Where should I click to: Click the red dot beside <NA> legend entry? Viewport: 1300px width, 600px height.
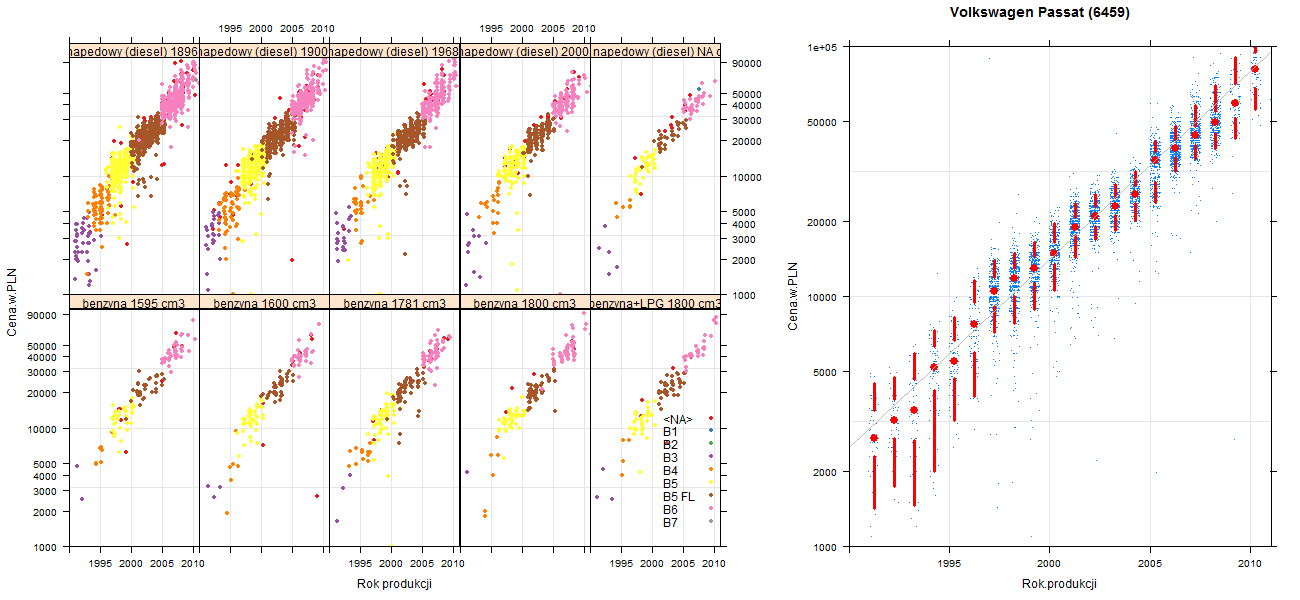[710, 418]
